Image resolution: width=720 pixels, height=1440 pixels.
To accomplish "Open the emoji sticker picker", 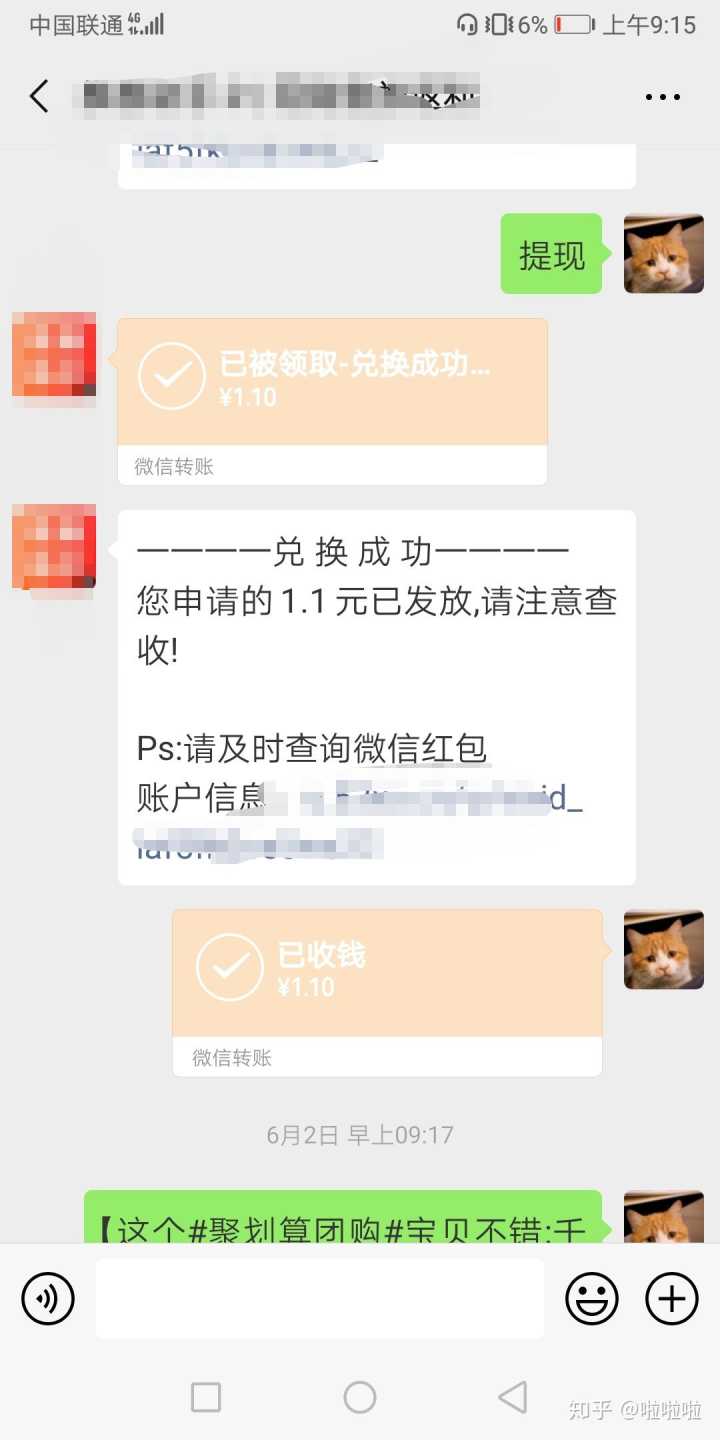I will (x=592, y=1298).
